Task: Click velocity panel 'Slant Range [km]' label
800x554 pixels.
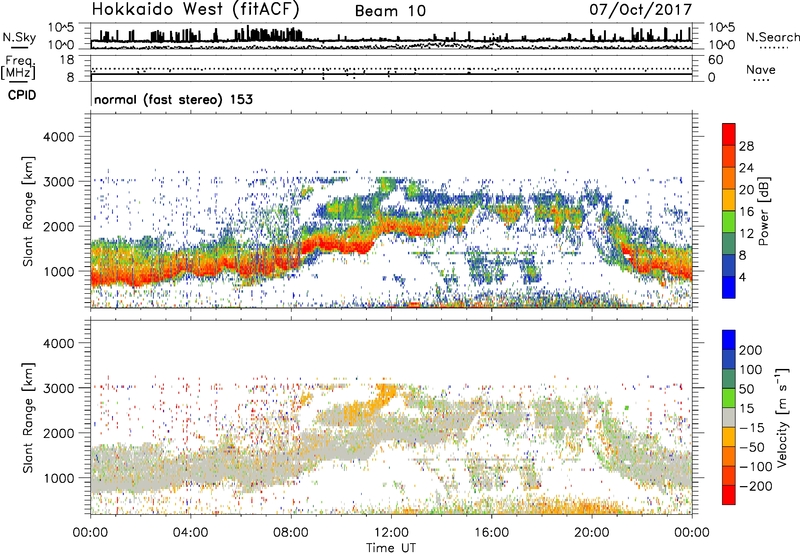Action: click(x=28, y=418)
